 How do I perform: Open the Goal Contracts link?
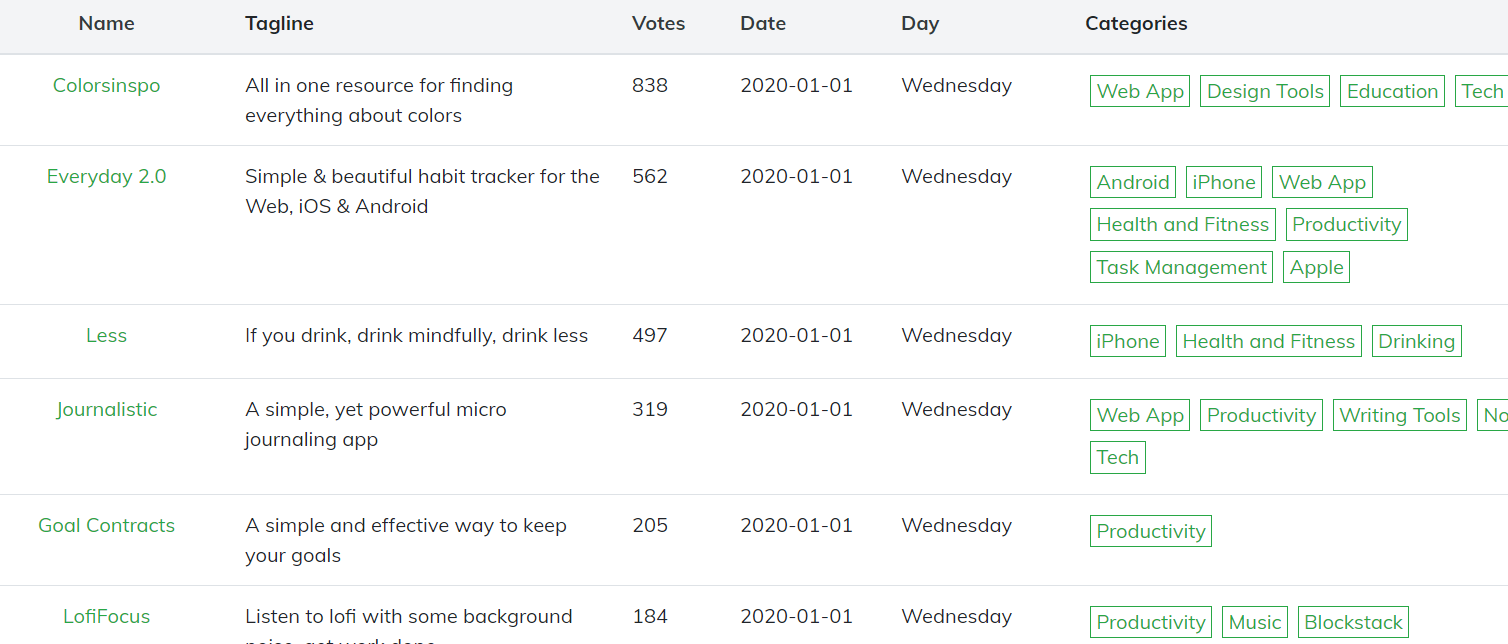[106, 526]
